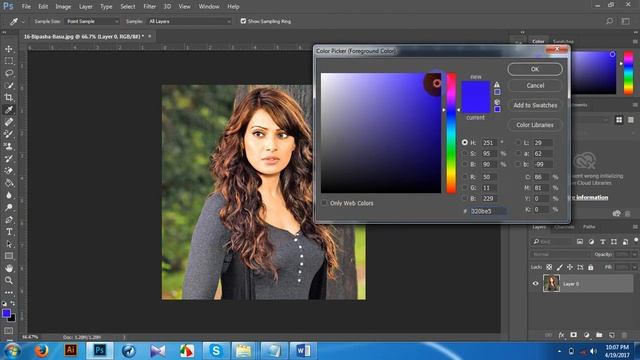Select the Move tool
This screenshot has height=360, width=640.
tap(9, 49)
